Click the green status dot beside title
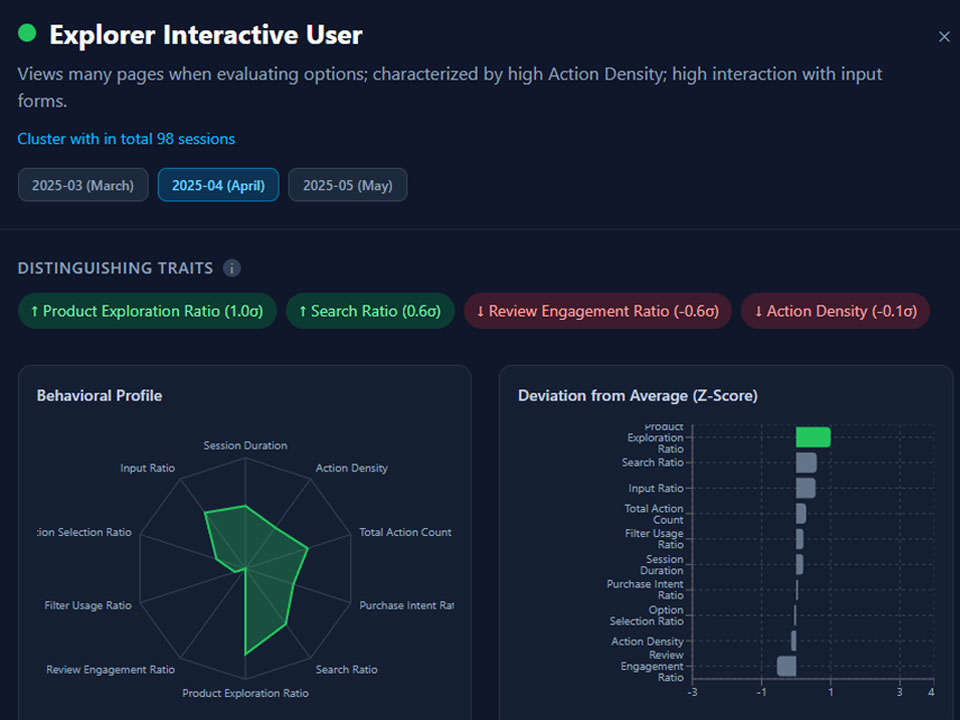 27,33
